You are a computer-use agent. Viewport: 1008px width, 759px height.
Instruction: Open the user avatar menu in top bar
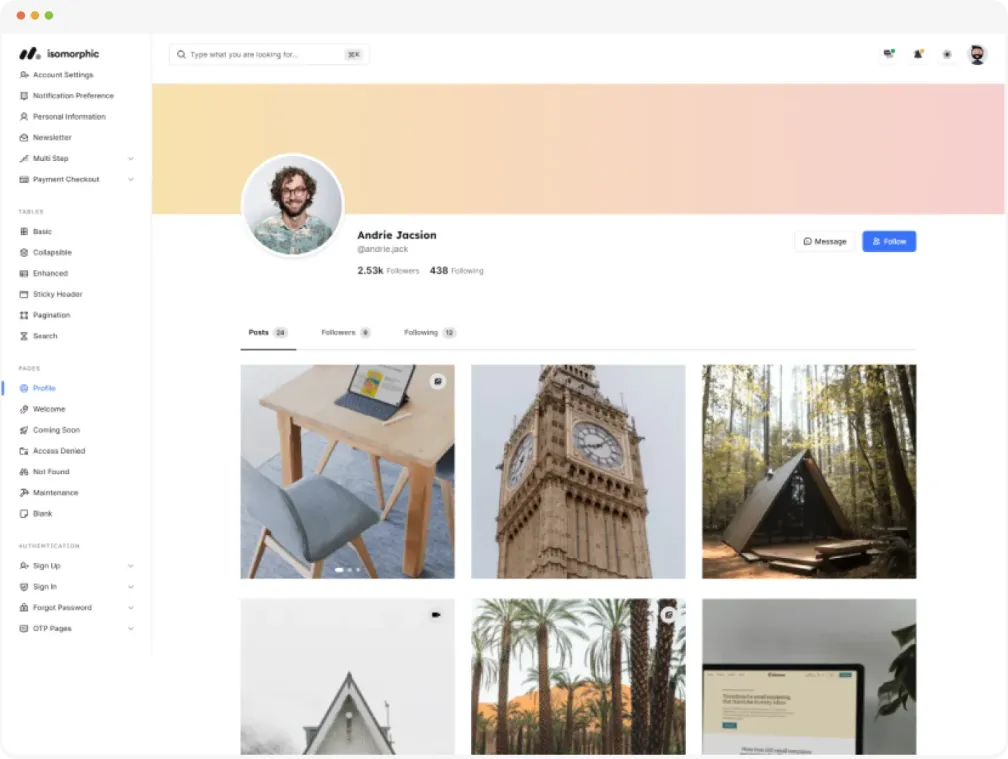click(x=977, y=55)
